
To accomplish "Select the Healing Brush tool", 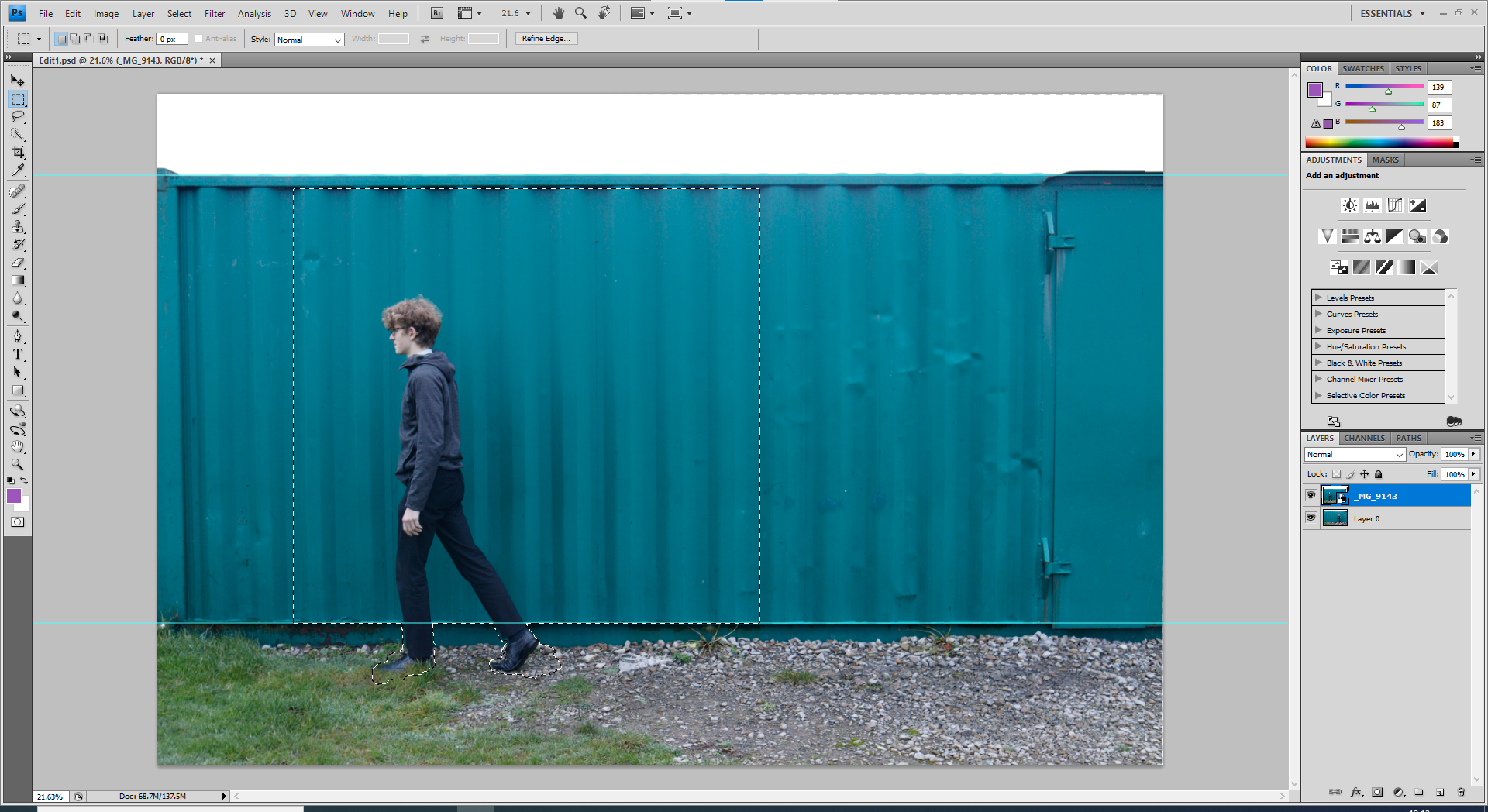I will pos(18,191).
